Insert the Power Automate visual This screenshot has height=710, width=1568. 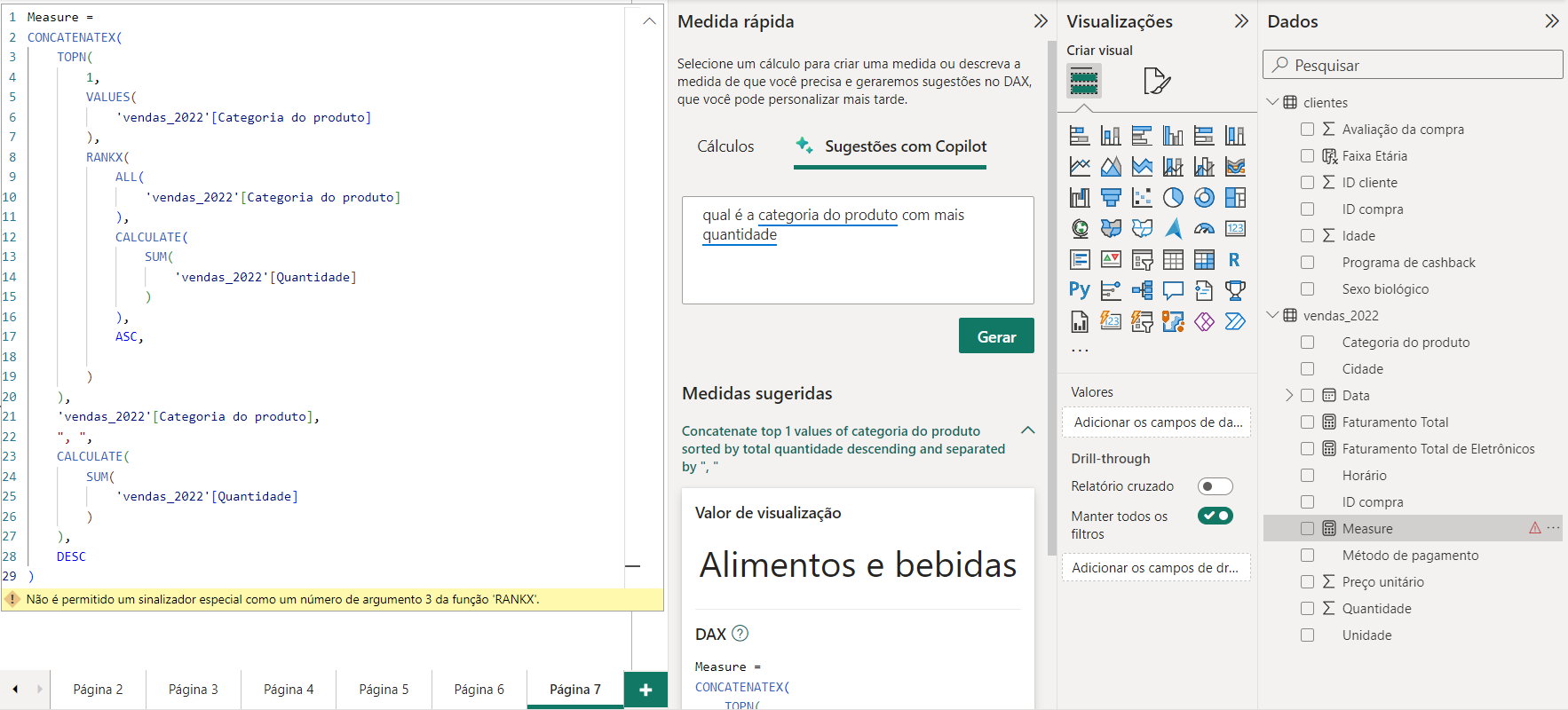(1235, 321)
